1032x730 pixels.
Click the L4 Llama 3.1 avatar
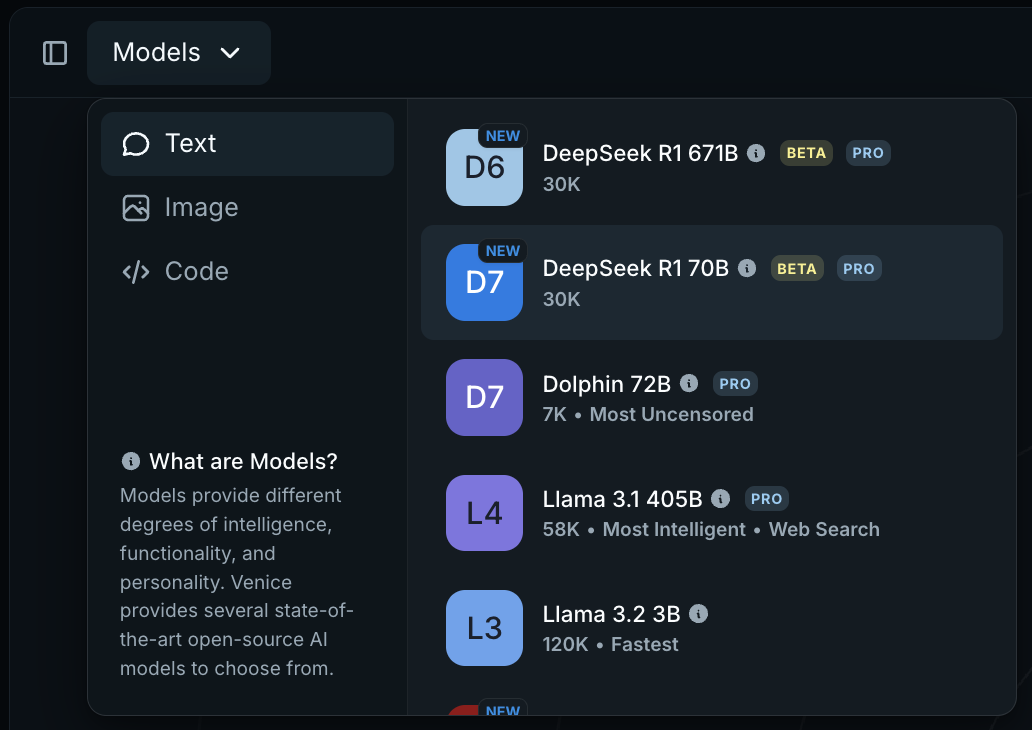[484, 513]
